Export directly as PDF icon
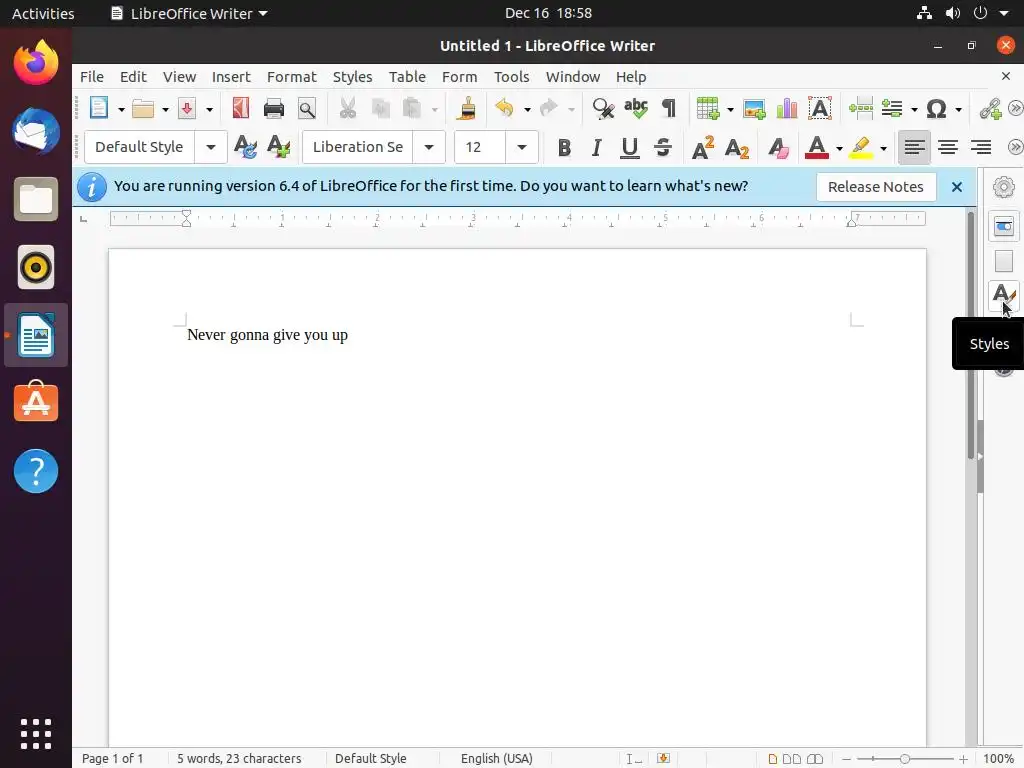The image size is (1024, 768). [240, 108]
